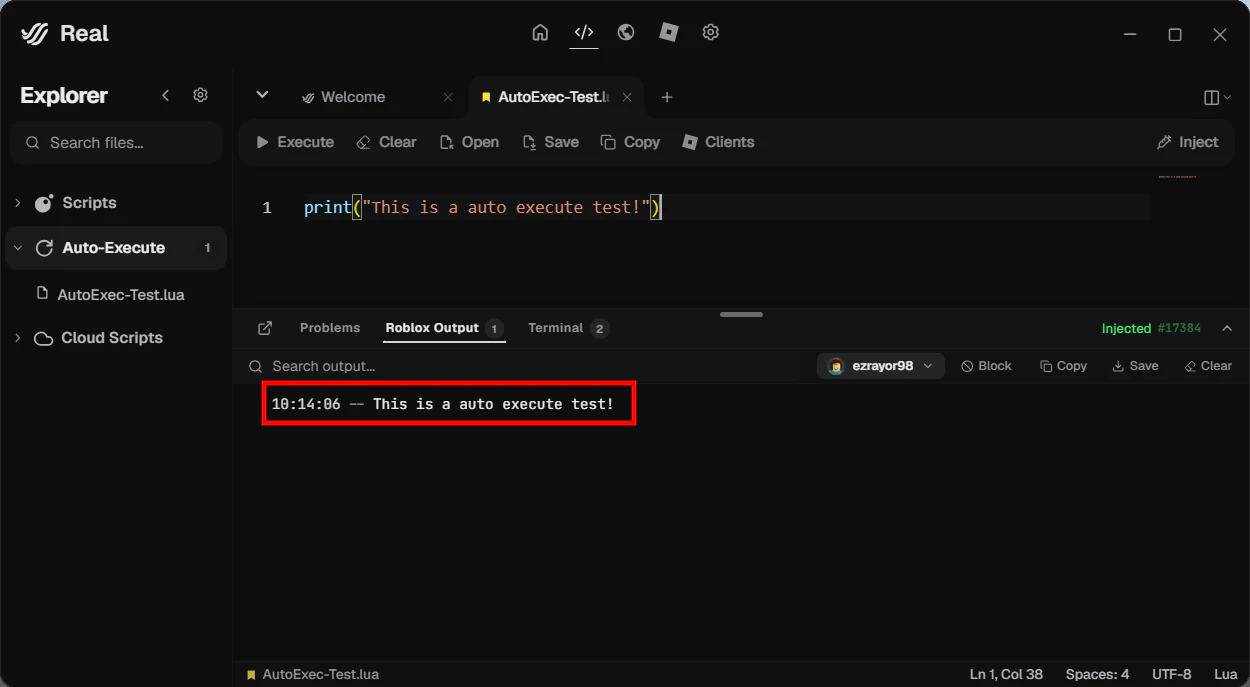Click the Lua language mode indicator

click(x=1225, y=674)
